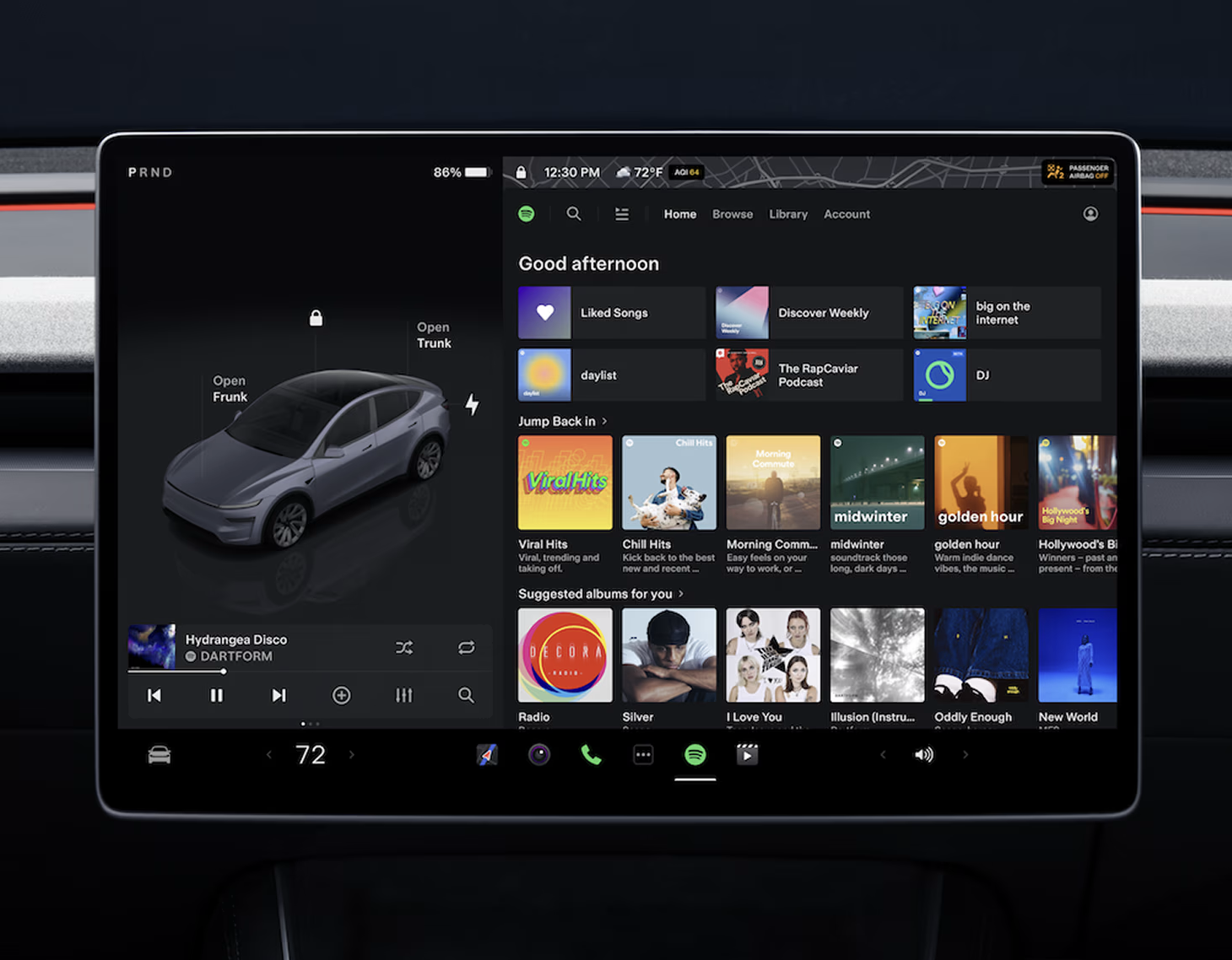Click the Spotify logo in app header

[x=527, y=213]
